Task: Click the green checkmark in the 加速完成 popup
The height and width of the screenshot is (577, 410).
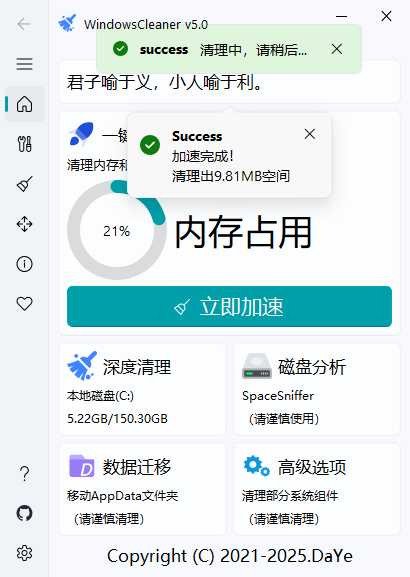Action: click(150, 145)
